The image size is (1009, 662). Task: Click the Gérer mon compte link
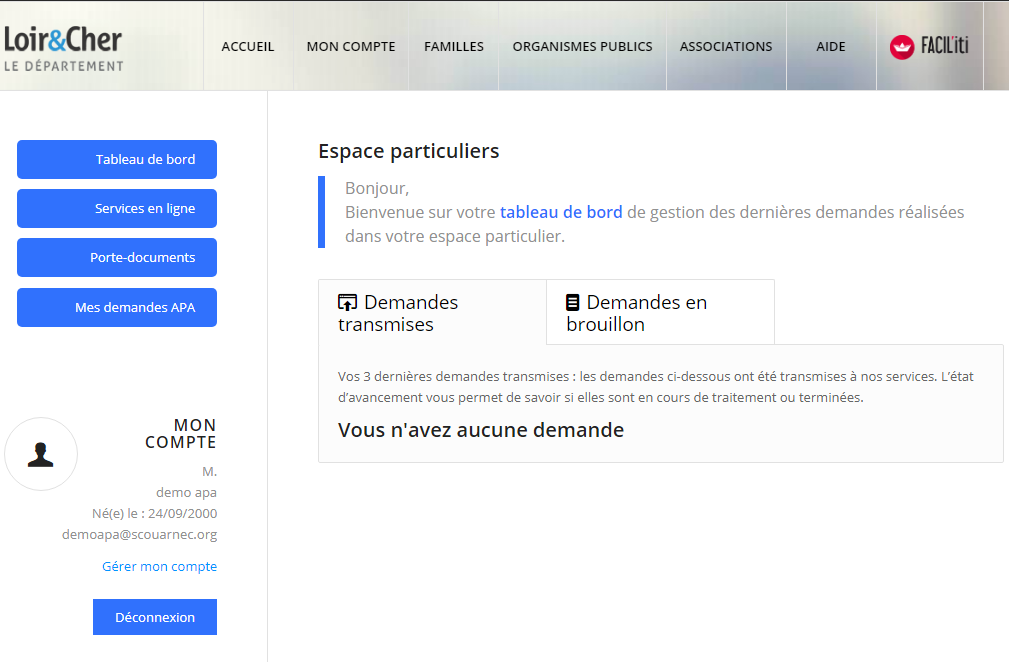[x=158, y=566]
